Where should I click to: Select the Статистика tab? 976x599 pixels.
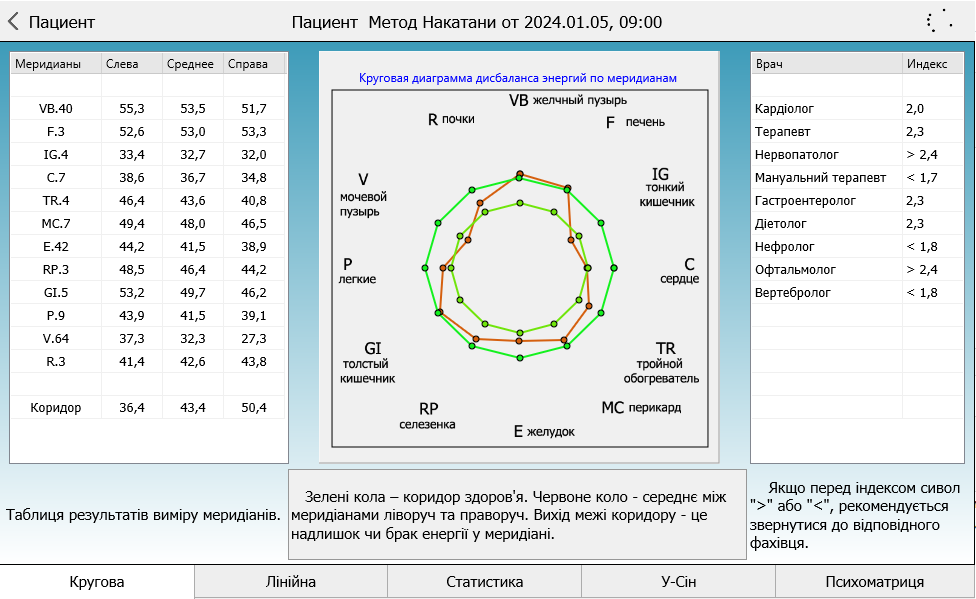click(484, 582)
